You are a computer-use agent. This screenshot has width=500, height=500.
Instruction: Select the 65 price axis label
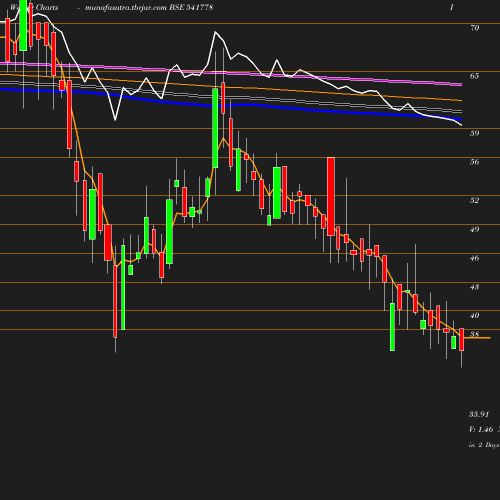click(x=475, y=76)
